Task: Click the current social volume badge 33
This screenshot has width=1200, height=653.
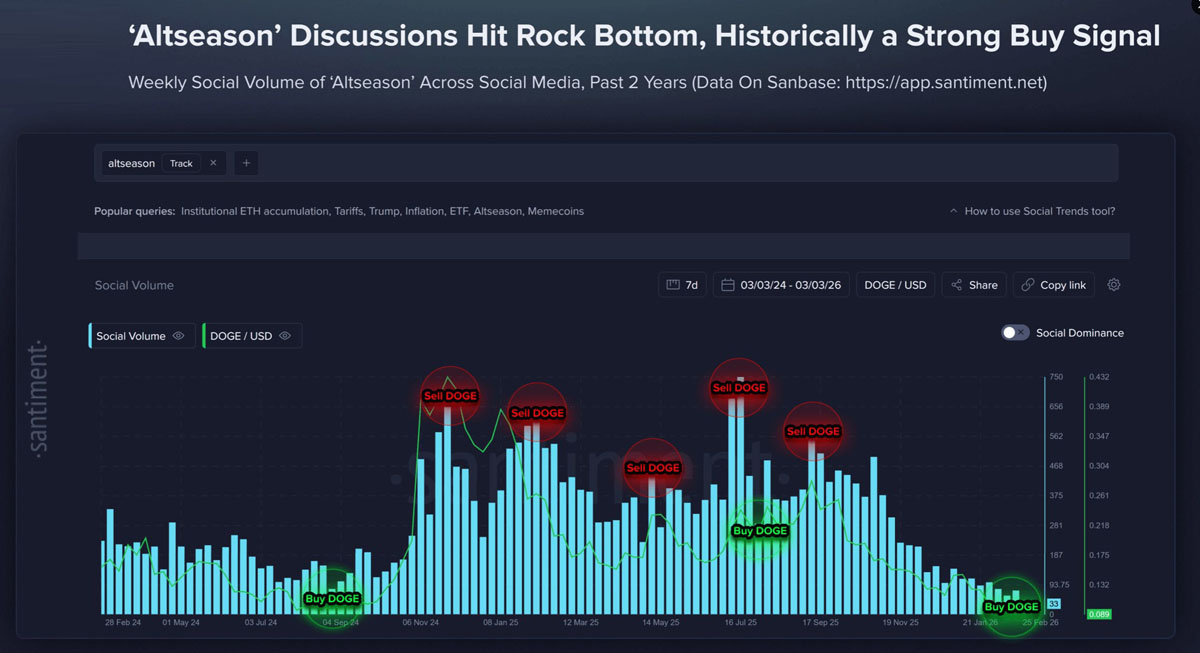Action: [1053, 604]
